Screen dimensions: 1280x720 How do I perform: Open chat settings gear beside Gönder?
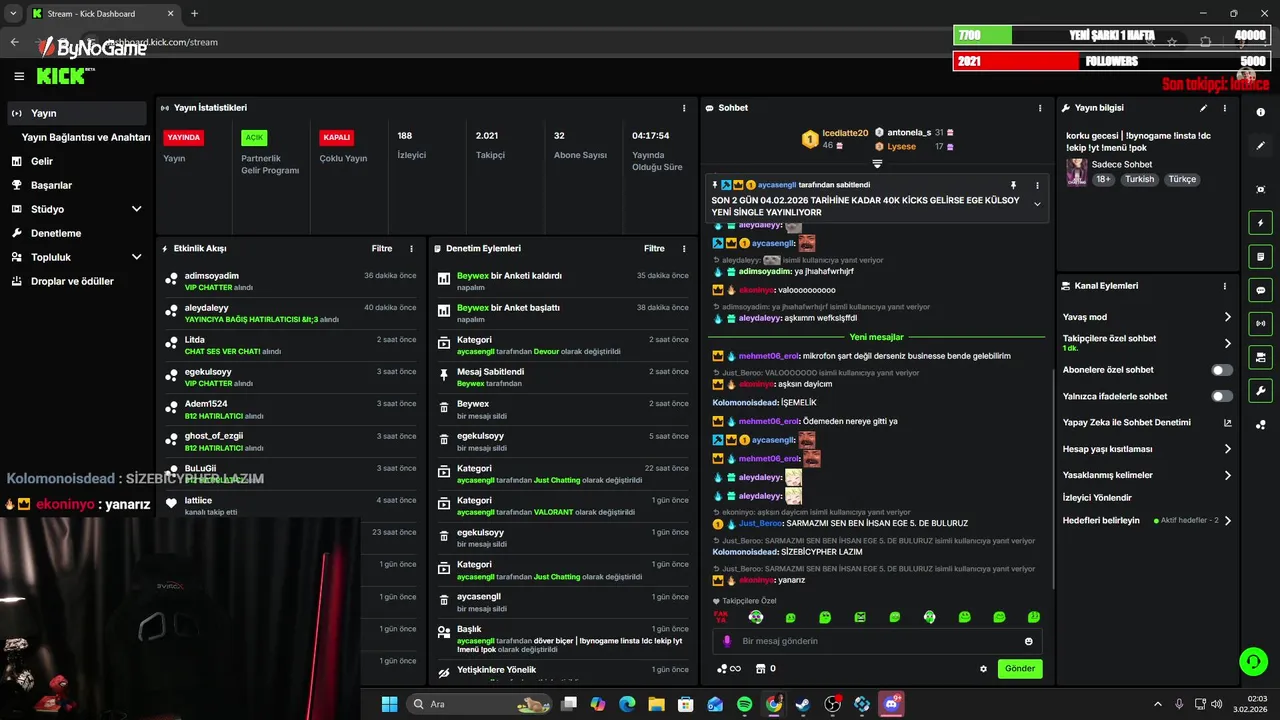983,669
